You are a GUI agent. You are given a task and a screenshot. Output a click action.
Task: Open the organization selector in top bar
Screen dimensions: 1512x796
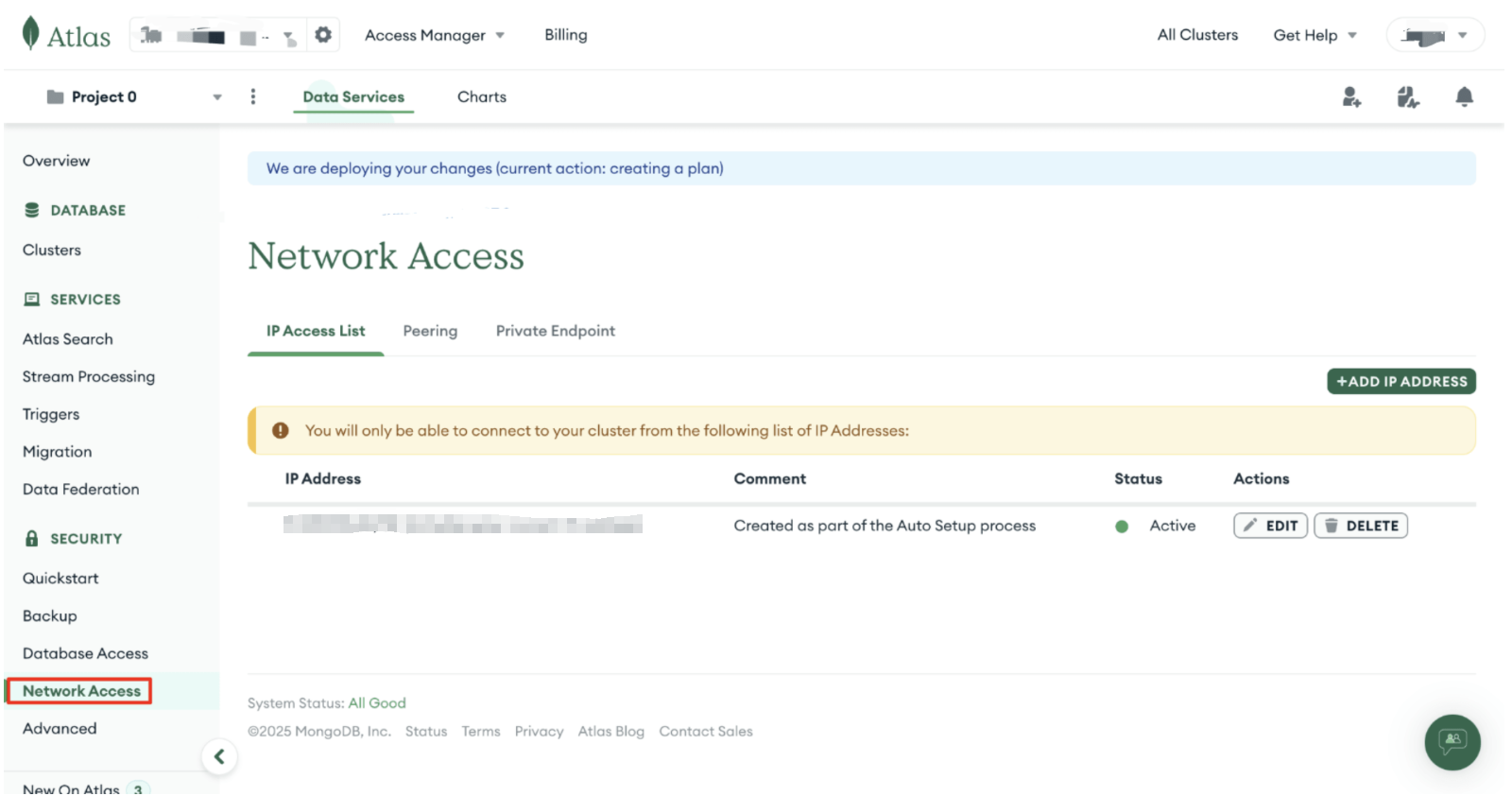click(218, 36)
